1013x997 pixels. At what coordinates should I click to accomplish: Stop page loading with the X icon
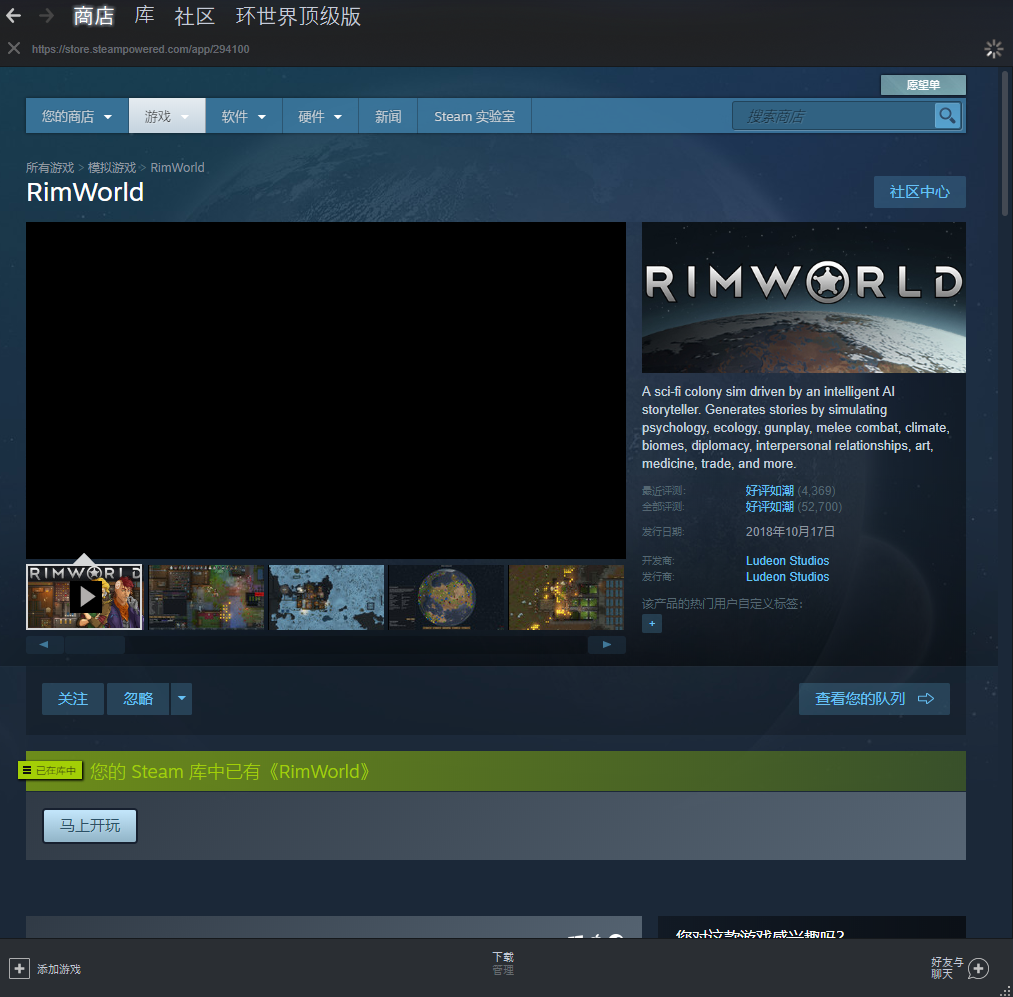point(14,48)
